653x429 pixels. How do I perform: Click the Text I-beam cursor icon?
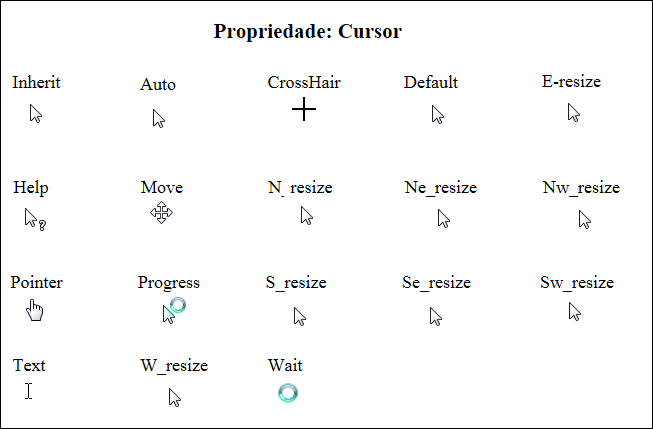(x=28, y=391)
